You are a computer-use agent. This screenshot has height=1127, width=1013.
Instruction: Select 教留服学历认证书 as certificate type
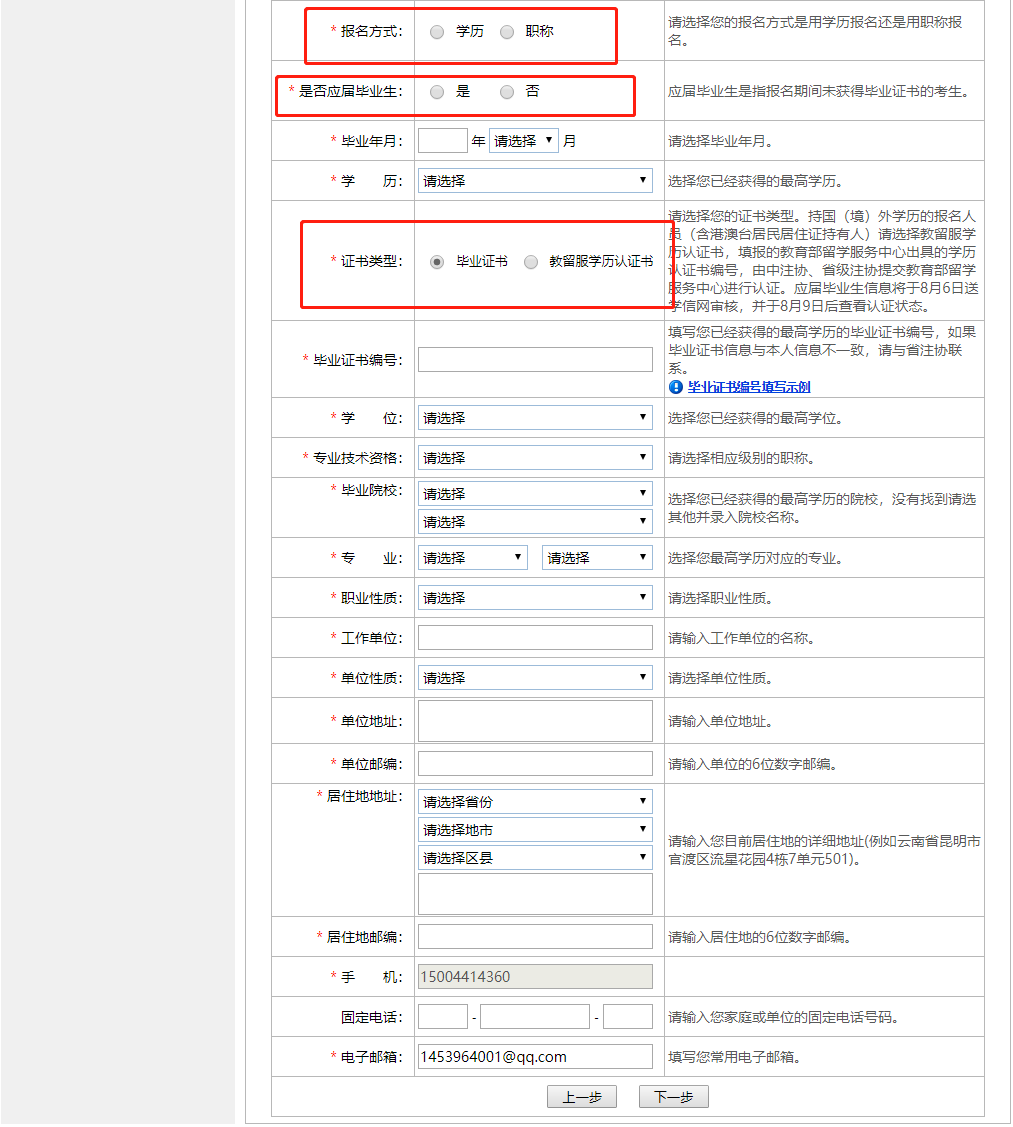click(x=530, y=261)
